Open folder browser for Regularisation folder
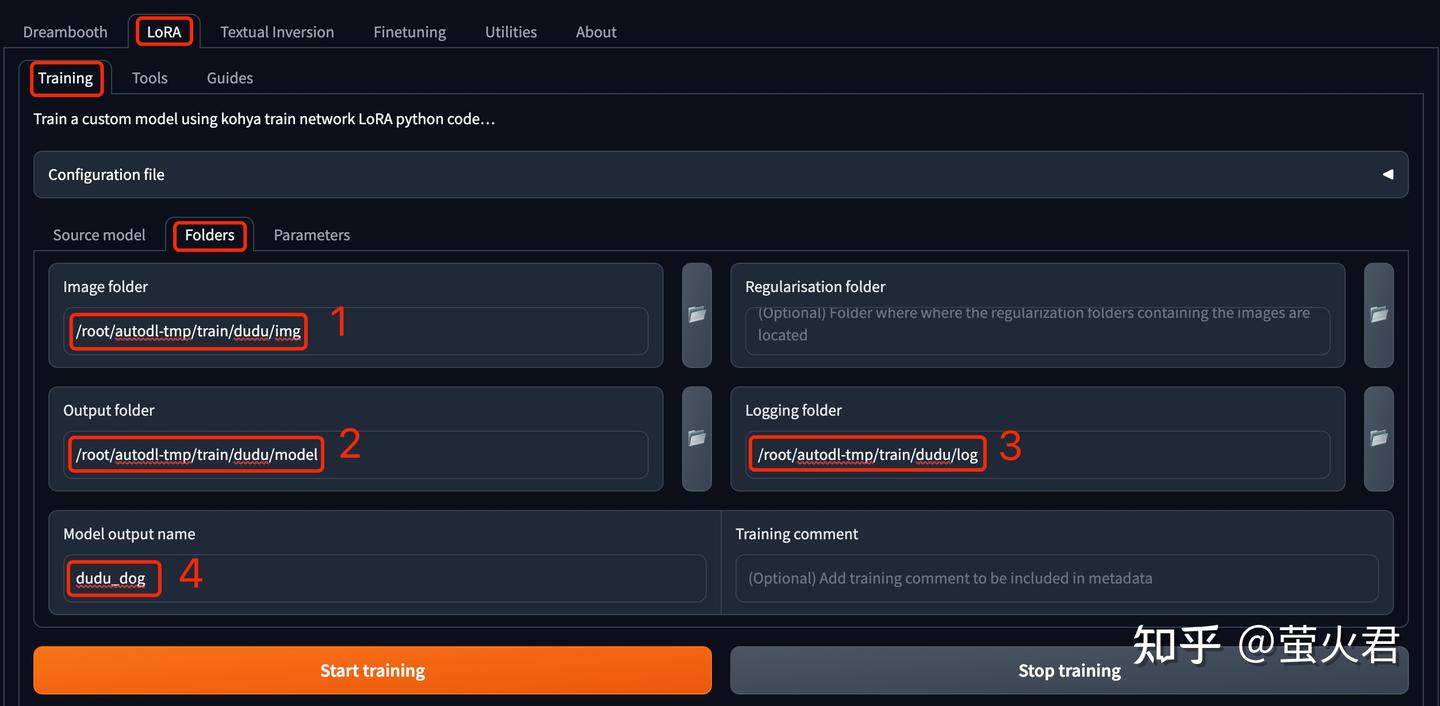1440x706 pixels. point(1378,315)
